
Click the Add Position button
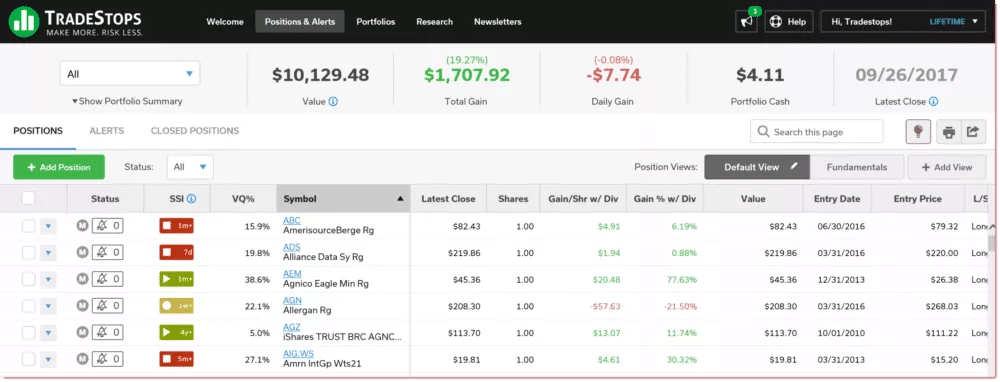click(x=59, y=167)
